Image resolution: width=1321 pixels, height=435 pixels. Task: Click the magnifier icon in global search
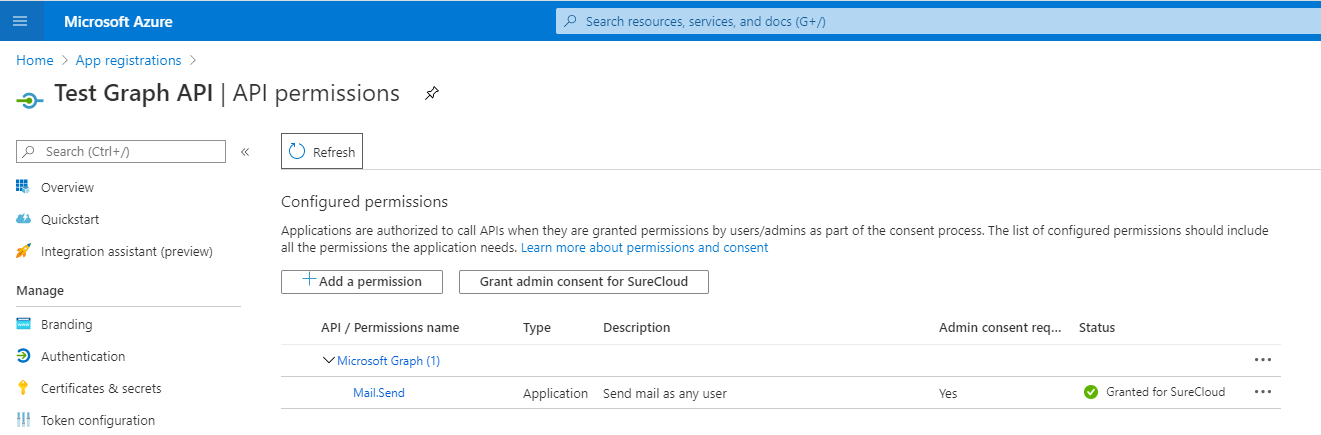click(571, 21)
